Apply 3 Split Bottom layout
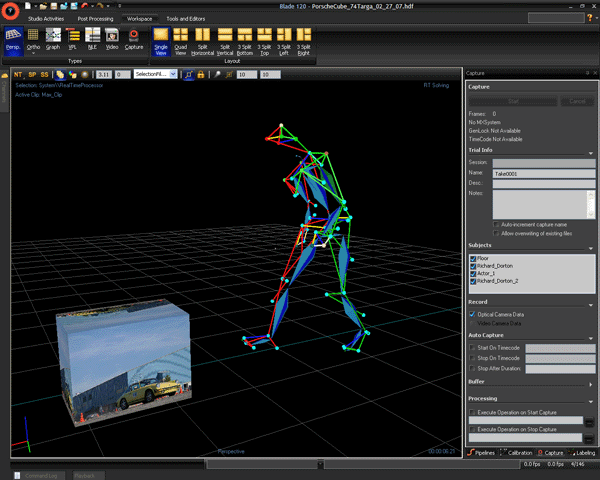 point(245,41)
